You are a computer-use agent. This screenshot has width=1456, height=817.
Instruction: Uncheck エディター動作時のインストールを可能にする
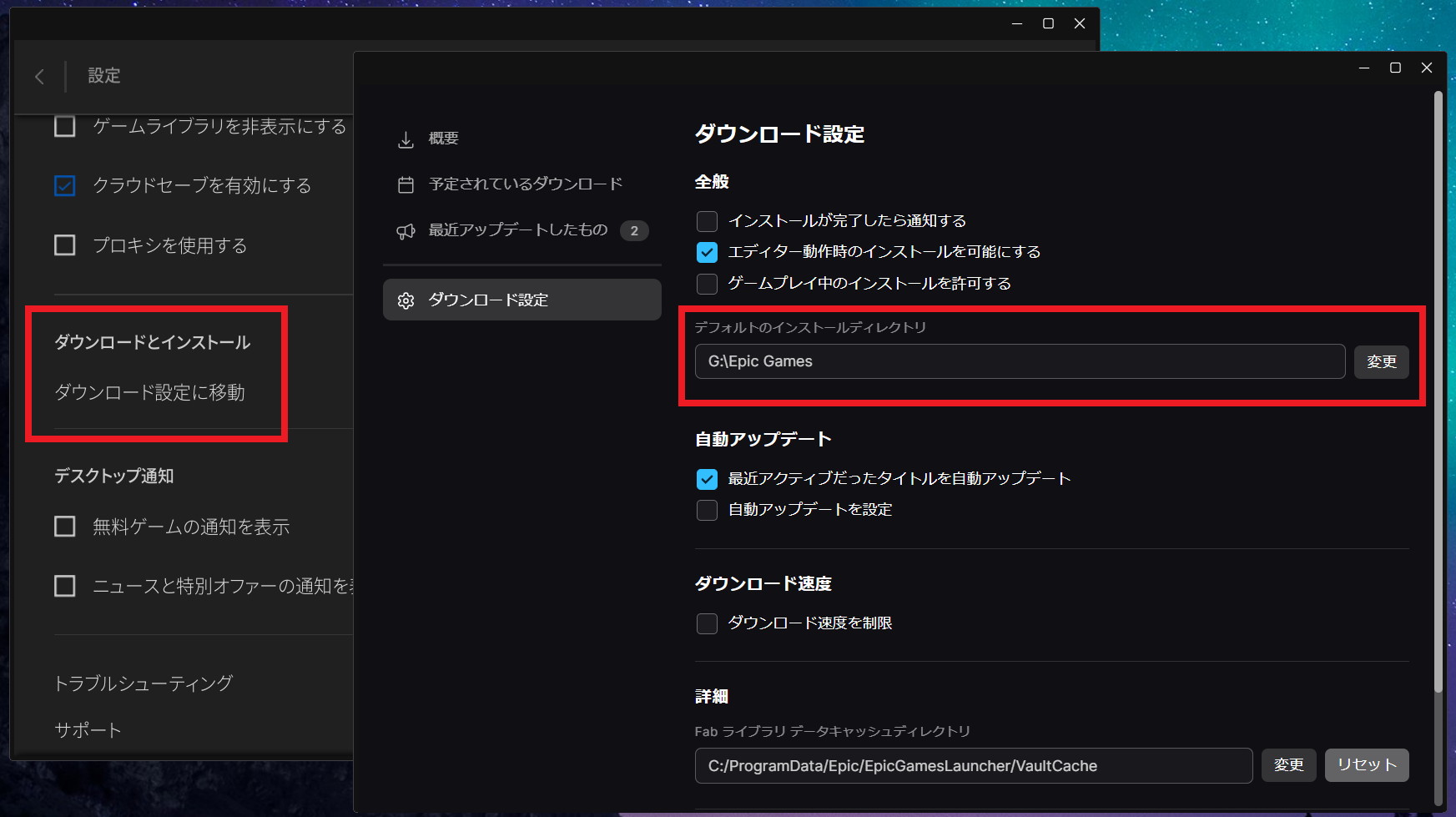coord(707,252)
